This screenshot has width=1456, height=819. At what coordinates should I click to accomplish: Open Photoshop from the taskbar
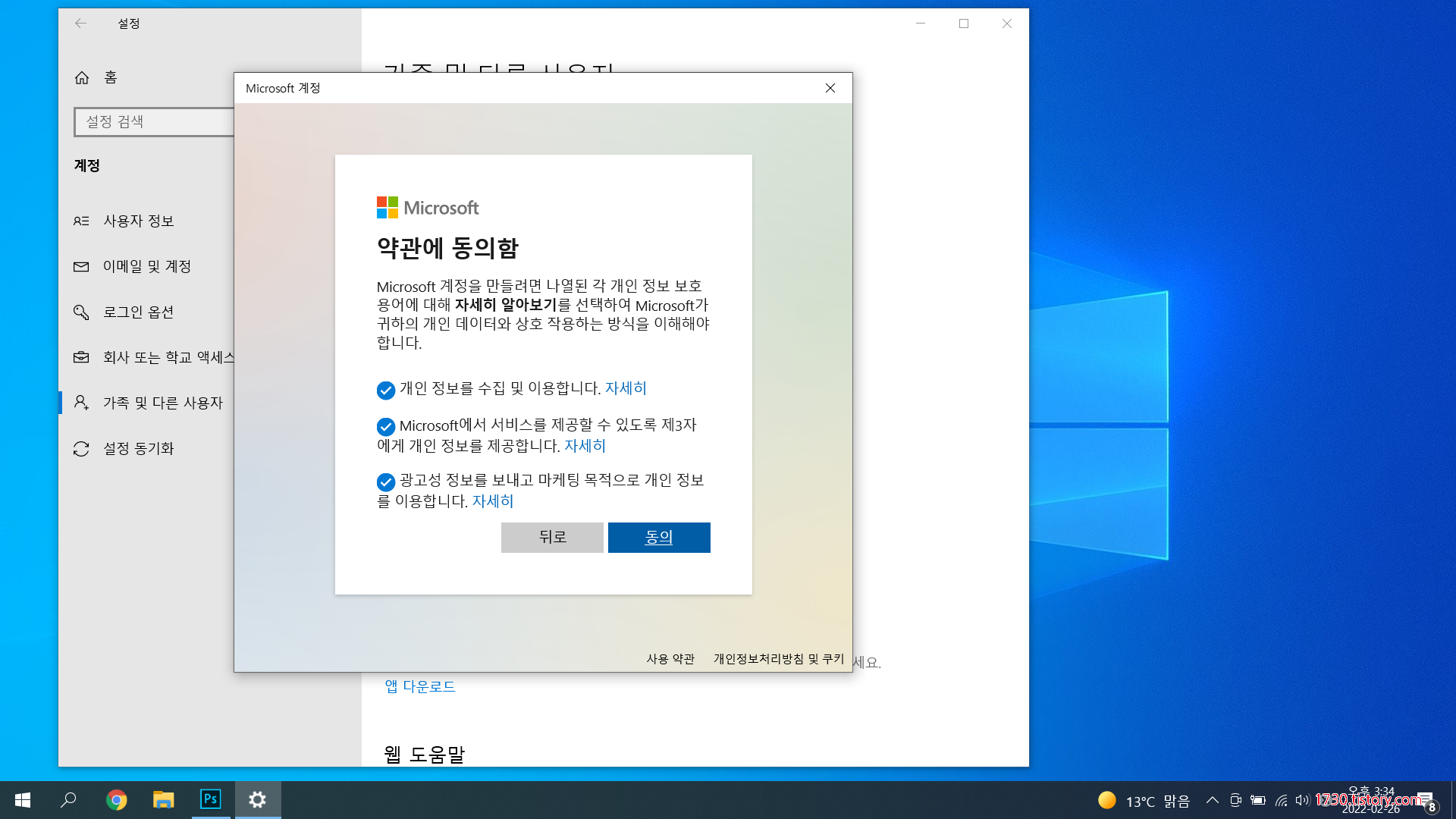pyautogui.click(x=210, y=799)
